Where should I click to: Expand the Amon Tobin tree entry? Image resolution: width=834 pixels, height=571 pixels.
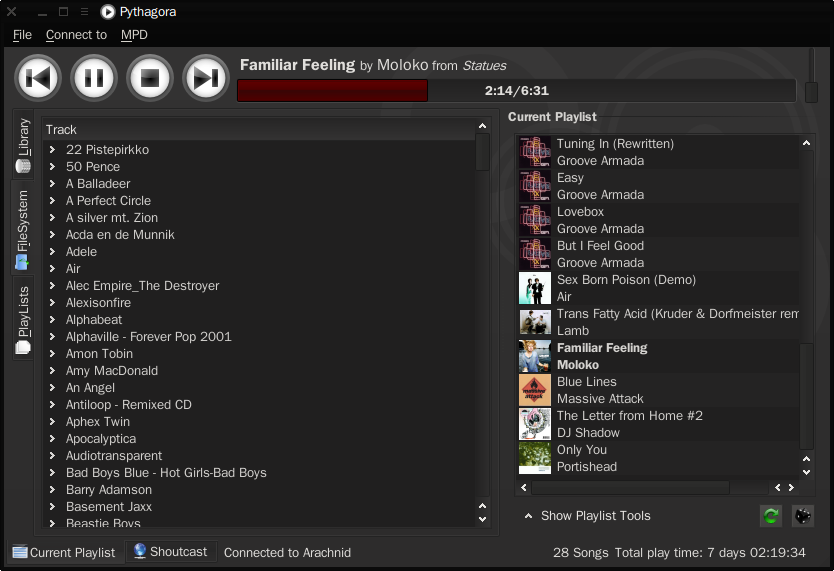(x=52, y=354)
